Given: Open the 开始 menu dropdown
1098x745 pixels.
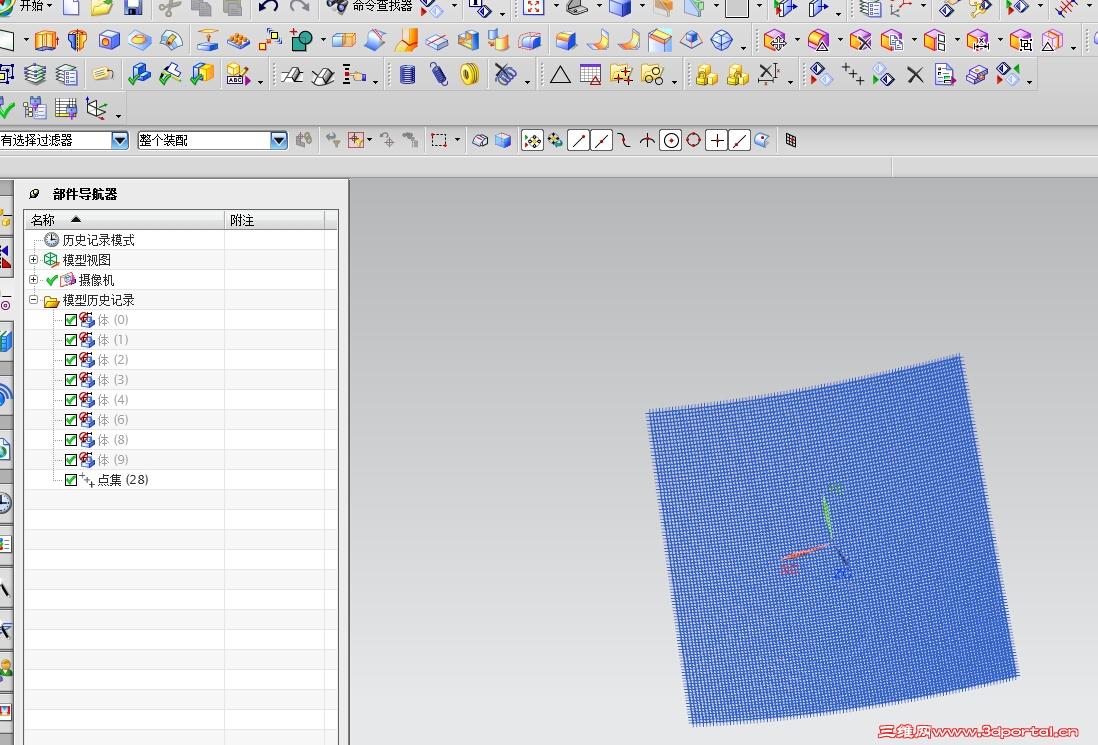Looking at the screenshot, I should tap(35, 6).
